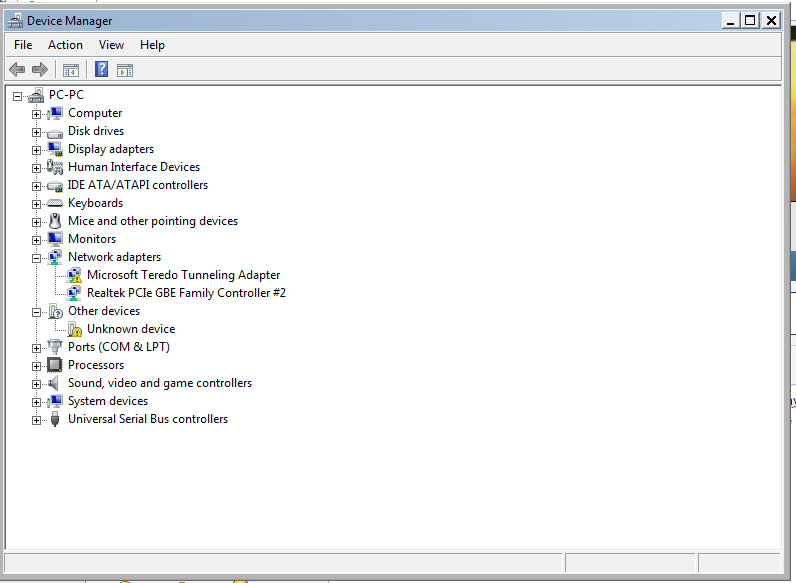Viewport: 796px width, 583px height.
Task: Click the Forward arrow toolbar icon
Action: tap(40, 70)
